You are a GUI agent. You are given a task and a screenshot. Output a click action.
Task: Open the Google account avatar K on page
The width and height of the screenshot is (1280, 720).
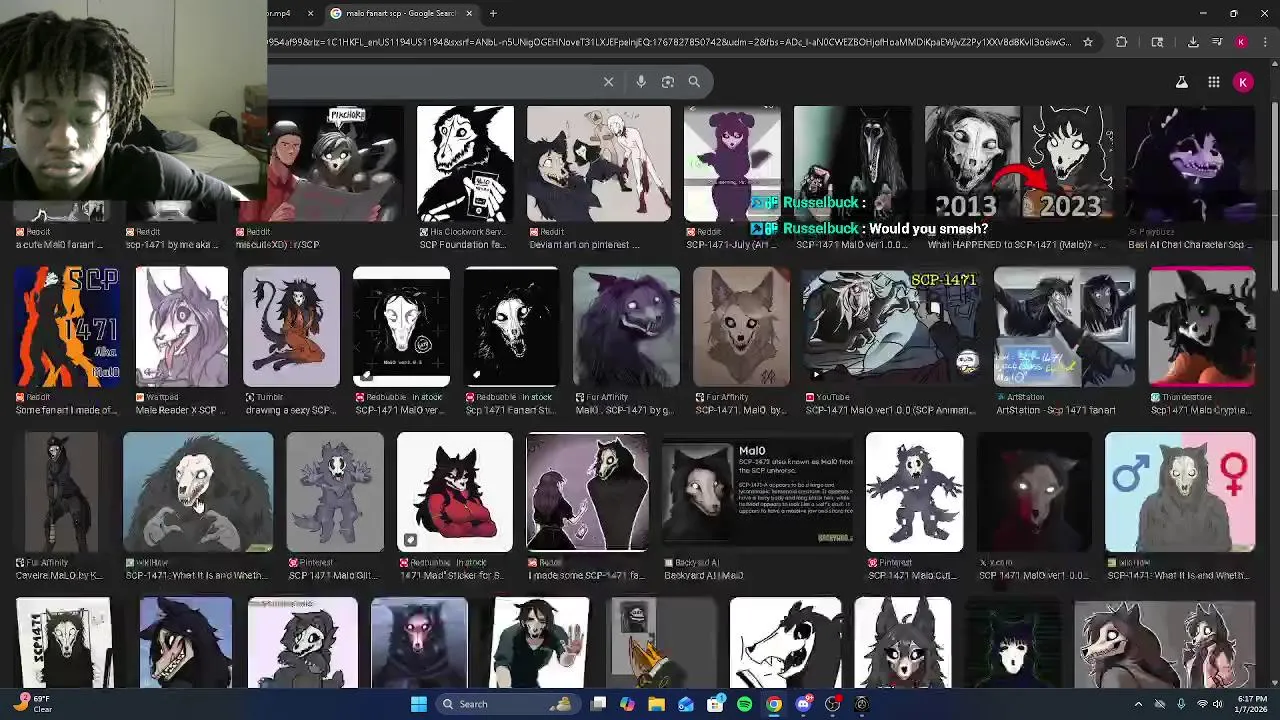pos(1243,82)
